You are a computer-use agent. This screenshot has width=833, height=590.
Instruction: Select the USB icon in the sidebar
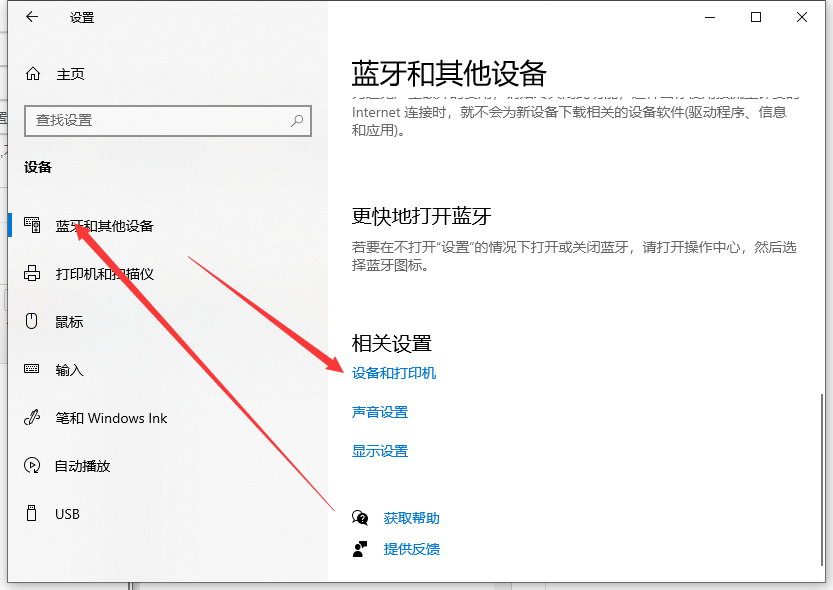32,514
